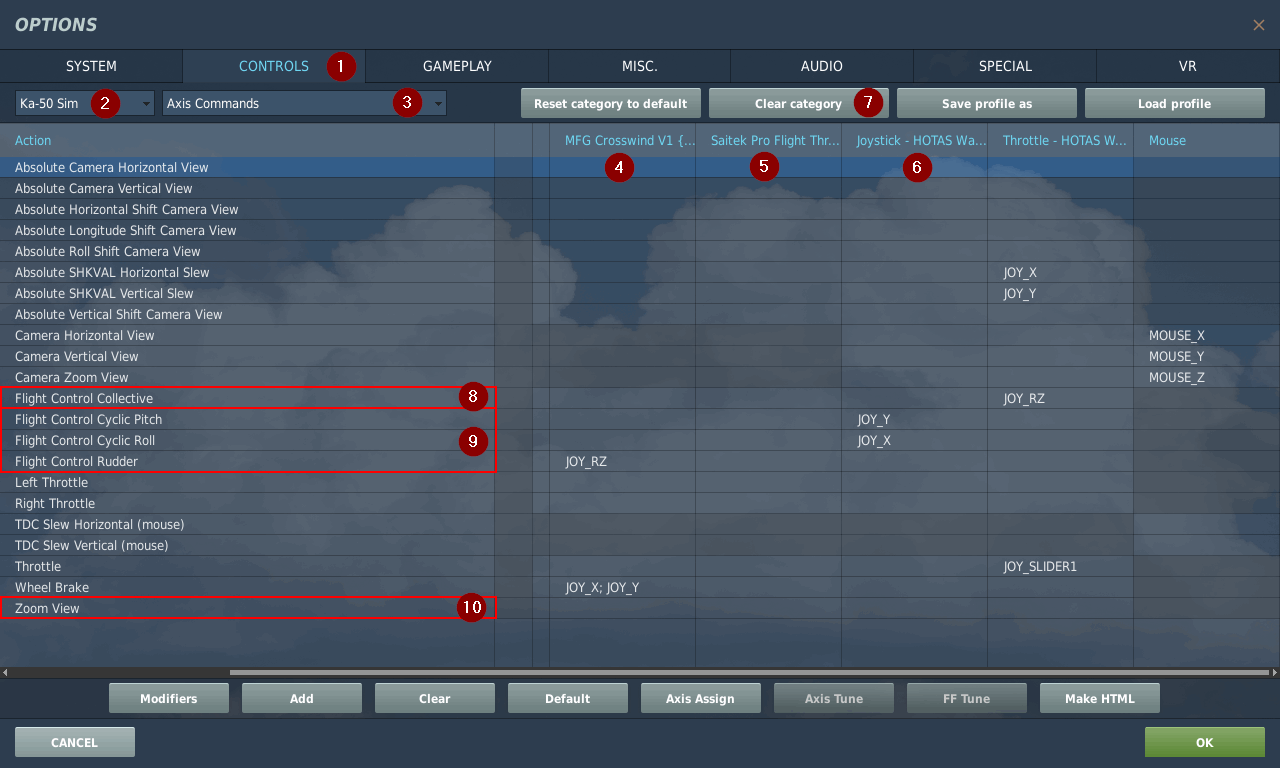
Task: Go to the Audio tab
Action: 821,66
